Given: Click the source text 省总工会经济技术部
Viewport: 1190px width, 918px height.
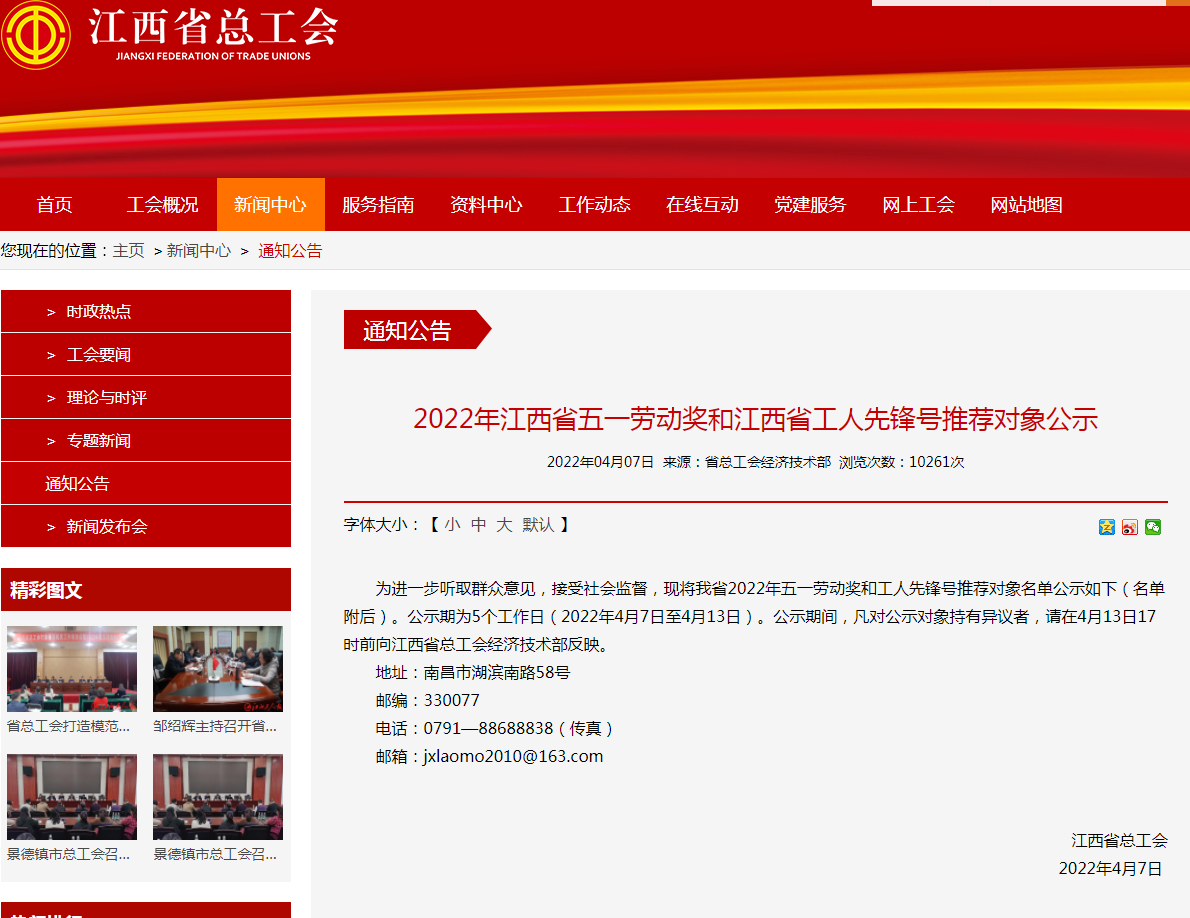Looking at the screenshot, I should click(x=768, y=462).
